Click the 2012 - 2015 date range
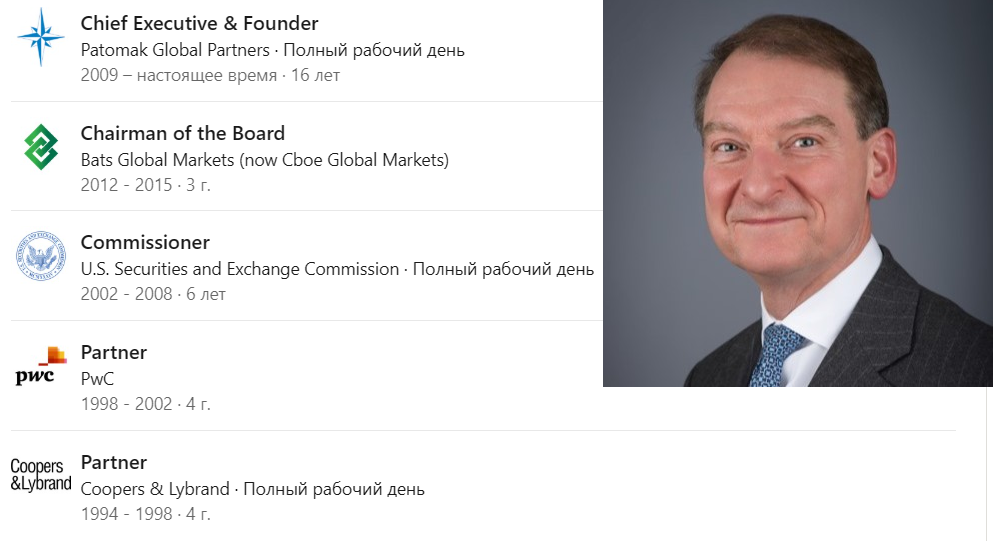Image resolution: width=995 pixels, height=541 pixels. point(123,185)
